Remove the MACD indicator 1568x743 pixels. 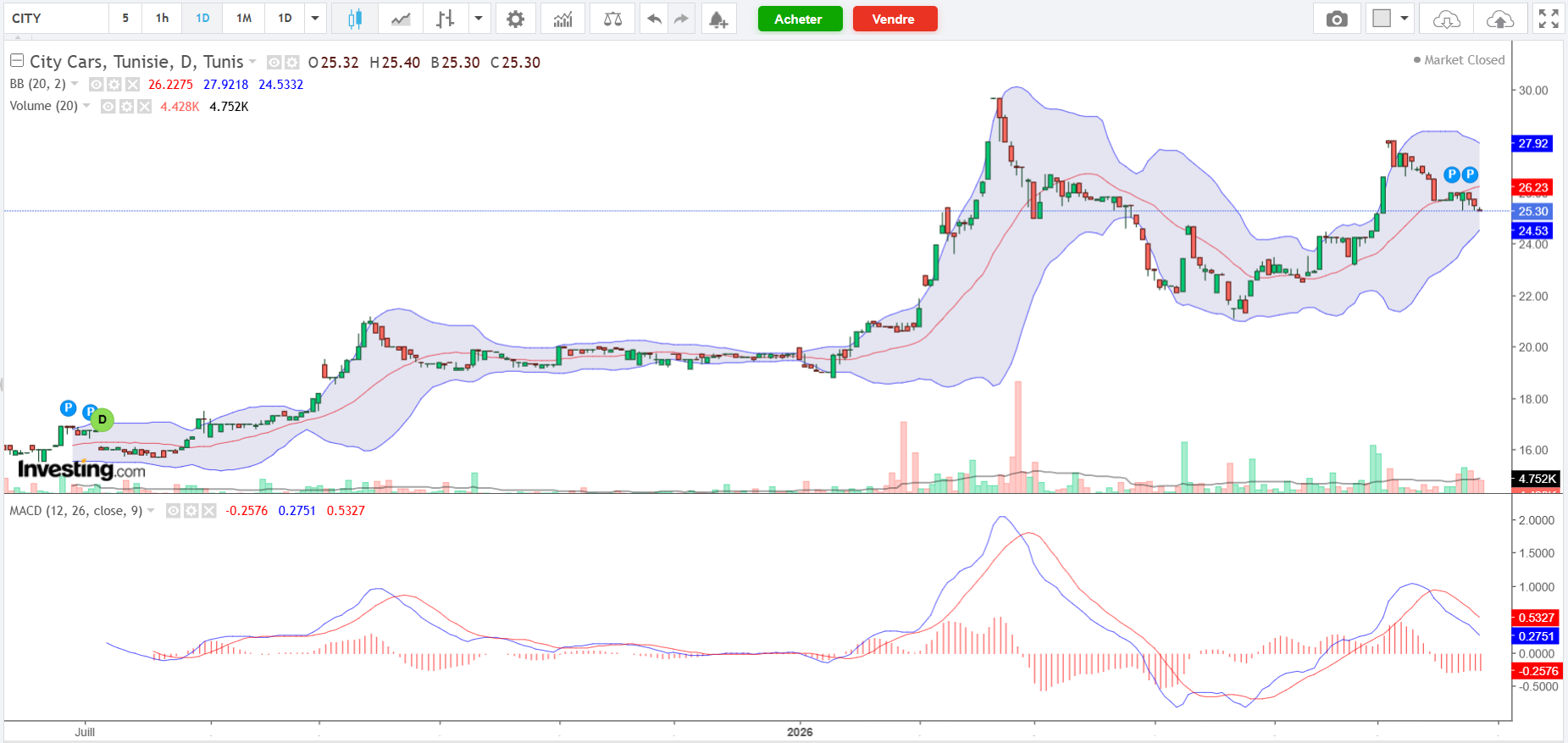209,511
